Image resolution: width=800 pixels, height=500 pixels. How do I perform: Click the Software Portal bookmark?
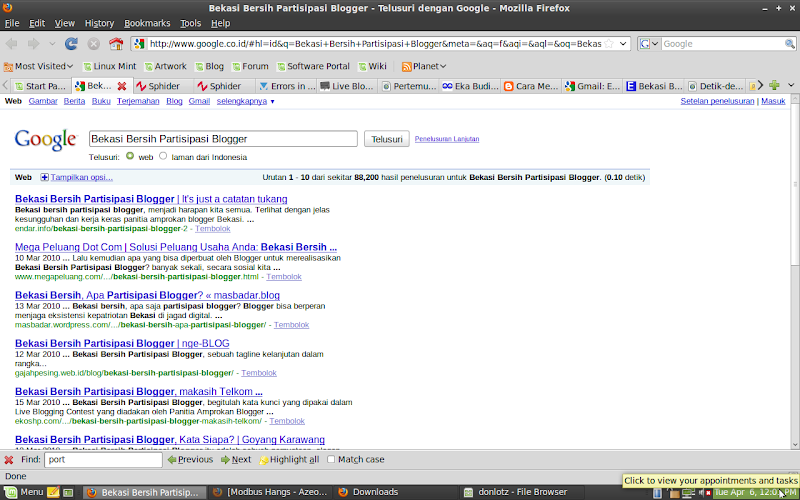tap(313, 66)
